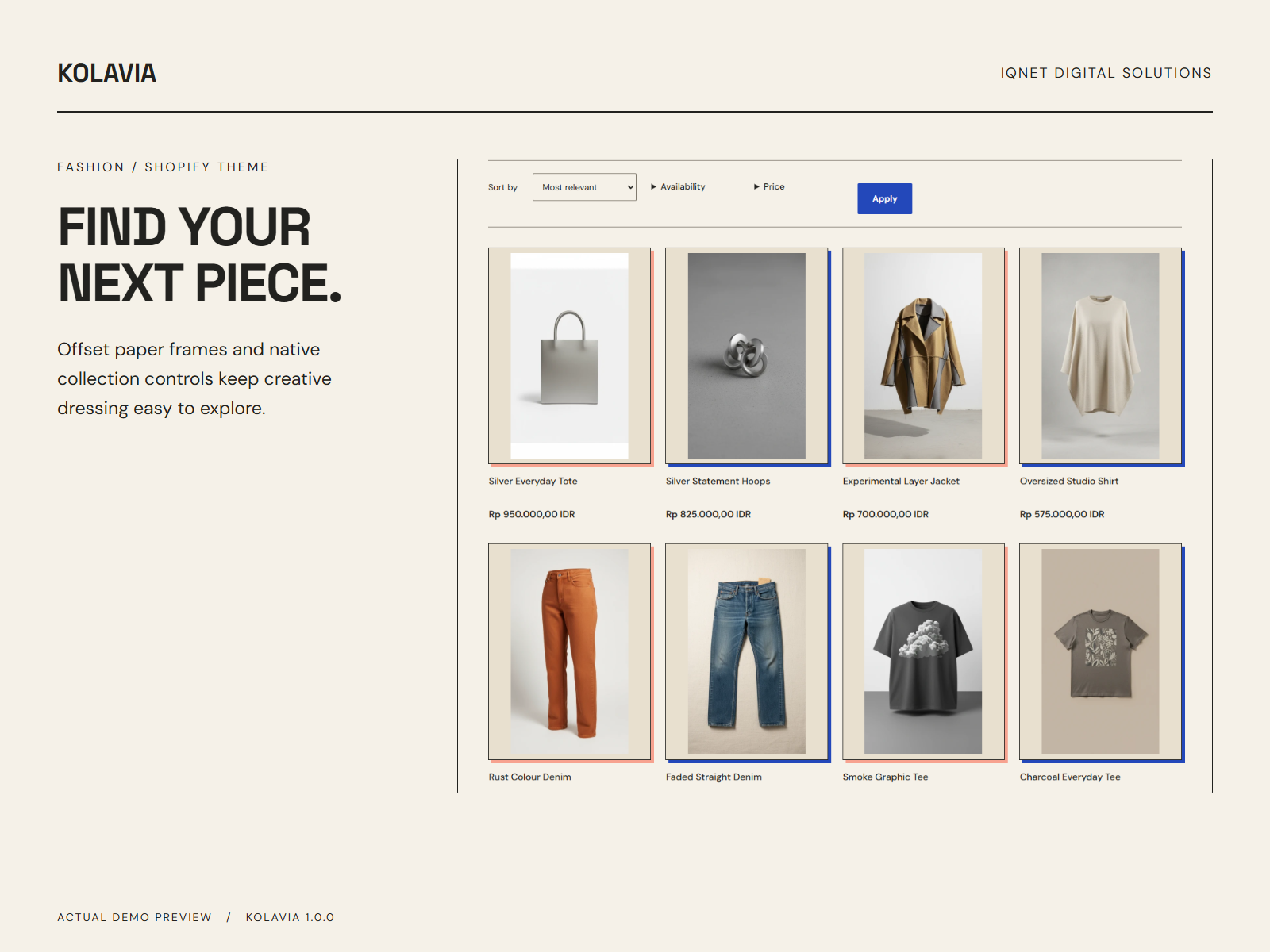Click the price 'Rp 825.000,00 IDR'
This screenshot has height=952, width=1270.
[708, 514]
